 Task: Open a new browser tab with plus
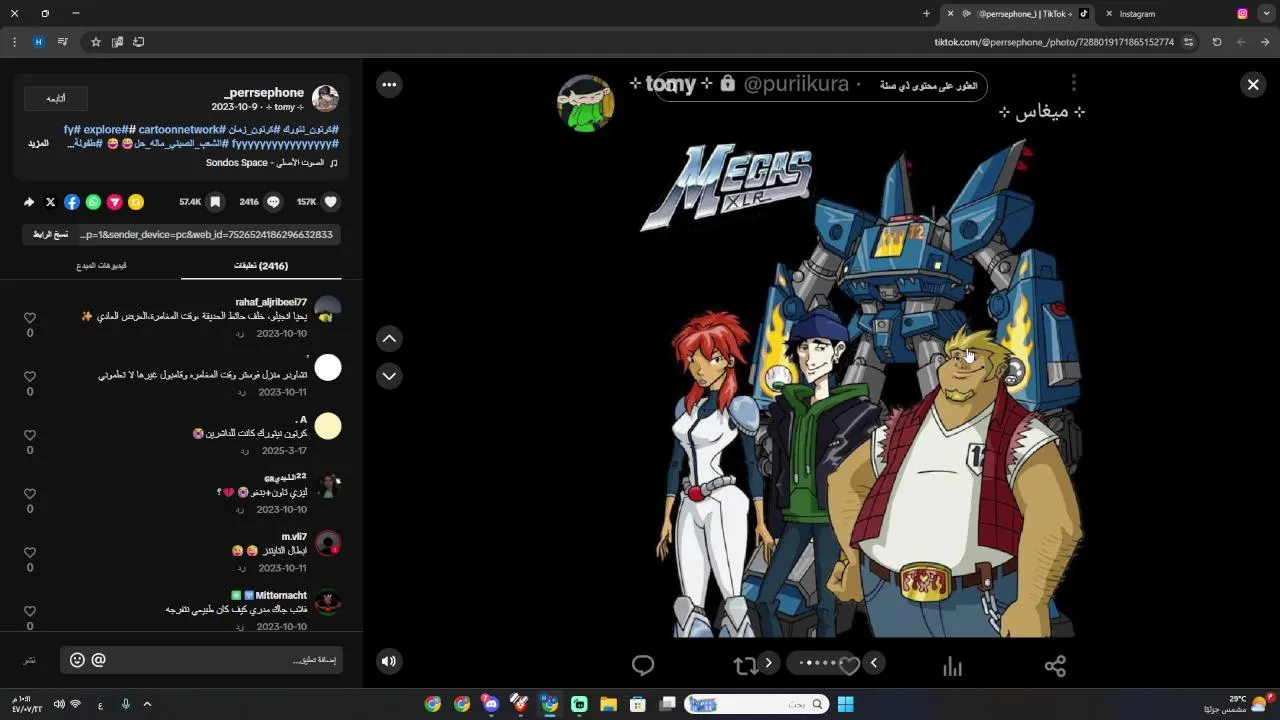tap(926, 14)
